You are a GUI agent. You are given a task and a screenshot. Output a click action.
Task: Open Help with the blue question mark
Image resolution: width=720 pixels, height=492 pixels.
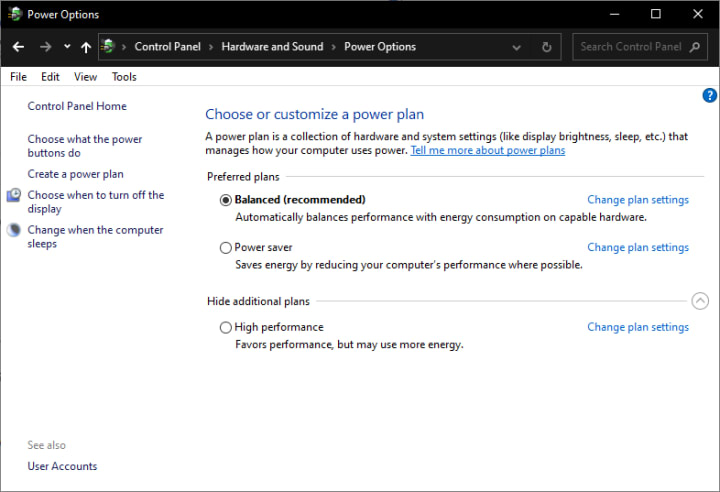tap(710, 95)
